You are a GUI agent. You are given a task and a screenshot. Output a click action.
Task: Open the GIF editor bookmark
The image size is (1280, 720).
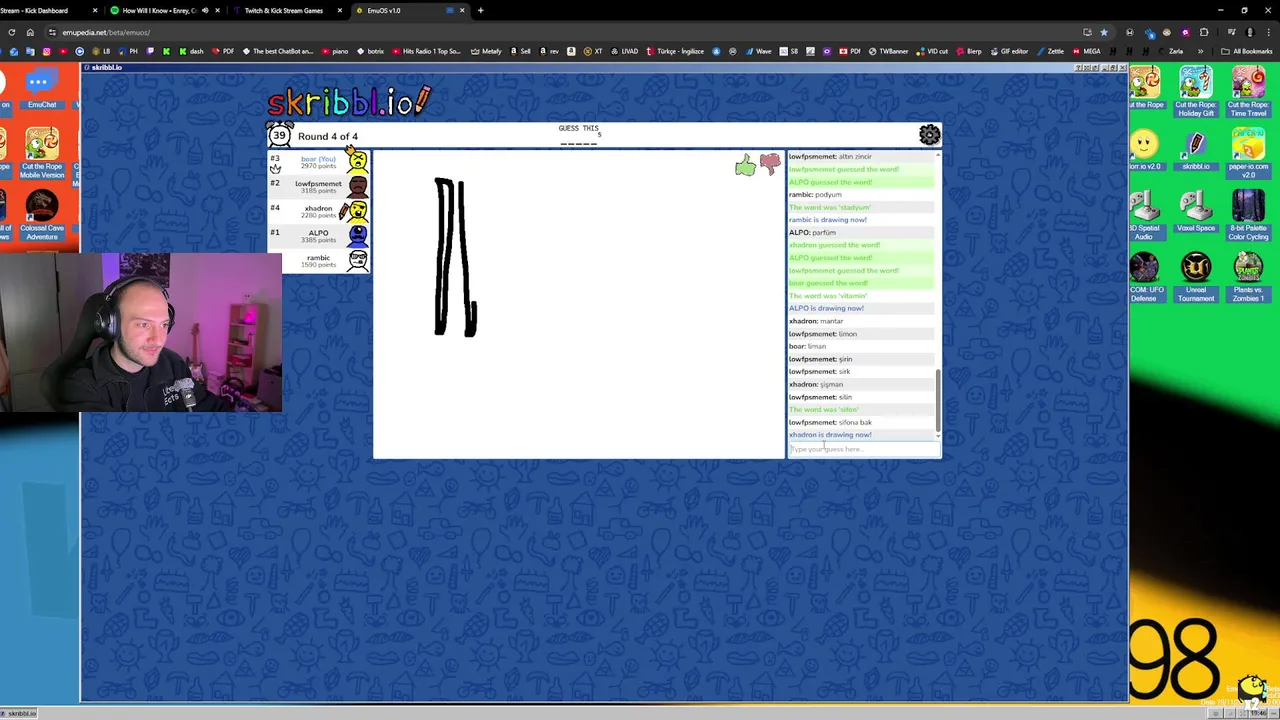click(x=1009, y=51)
